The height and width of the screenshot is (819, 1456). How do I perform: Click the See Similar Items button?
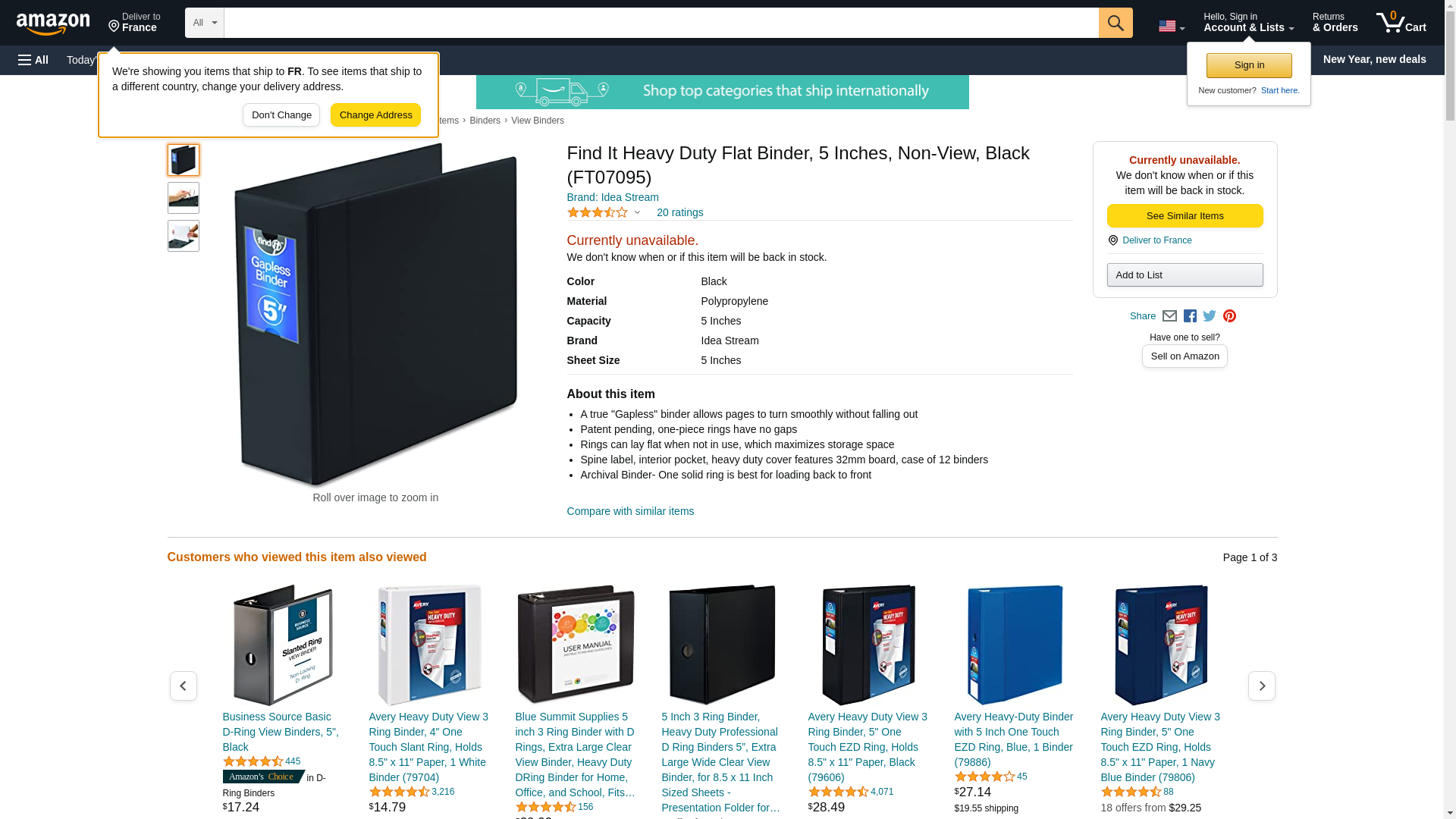[1185, 216]
